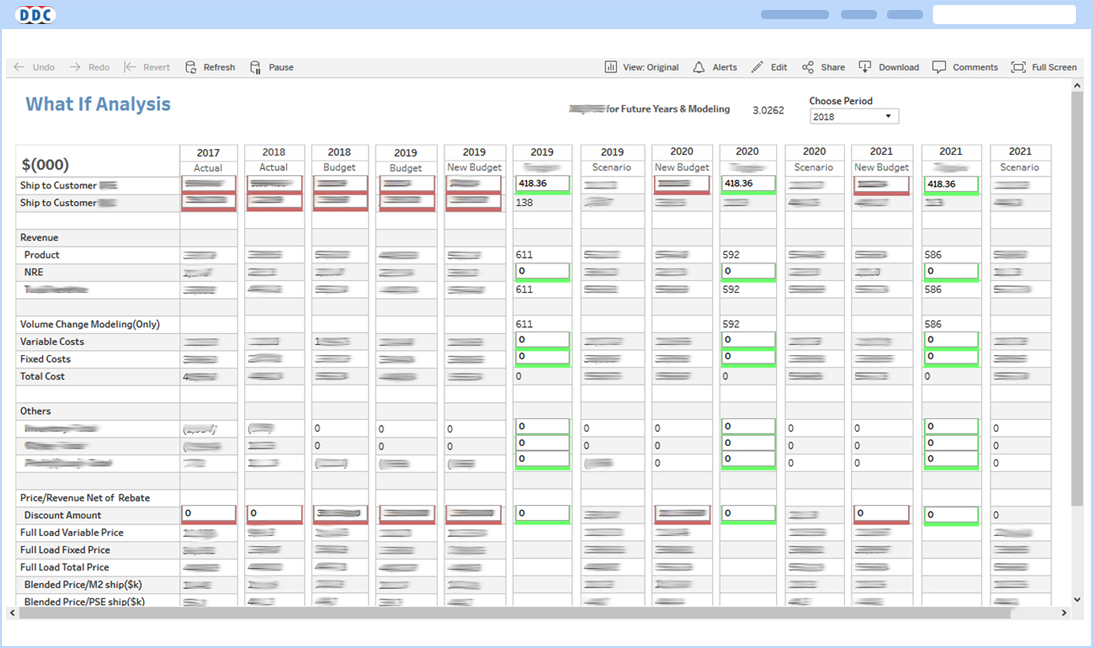Select the 2019 NRE input cell

(x=541, y=271)
